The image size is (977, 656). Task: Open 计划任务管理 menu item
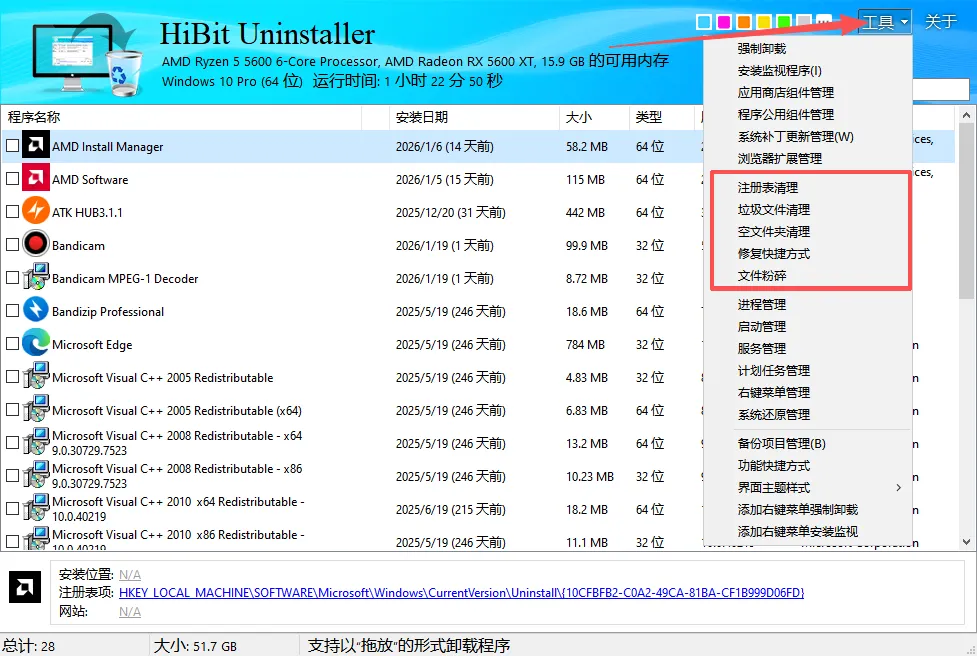774,371
